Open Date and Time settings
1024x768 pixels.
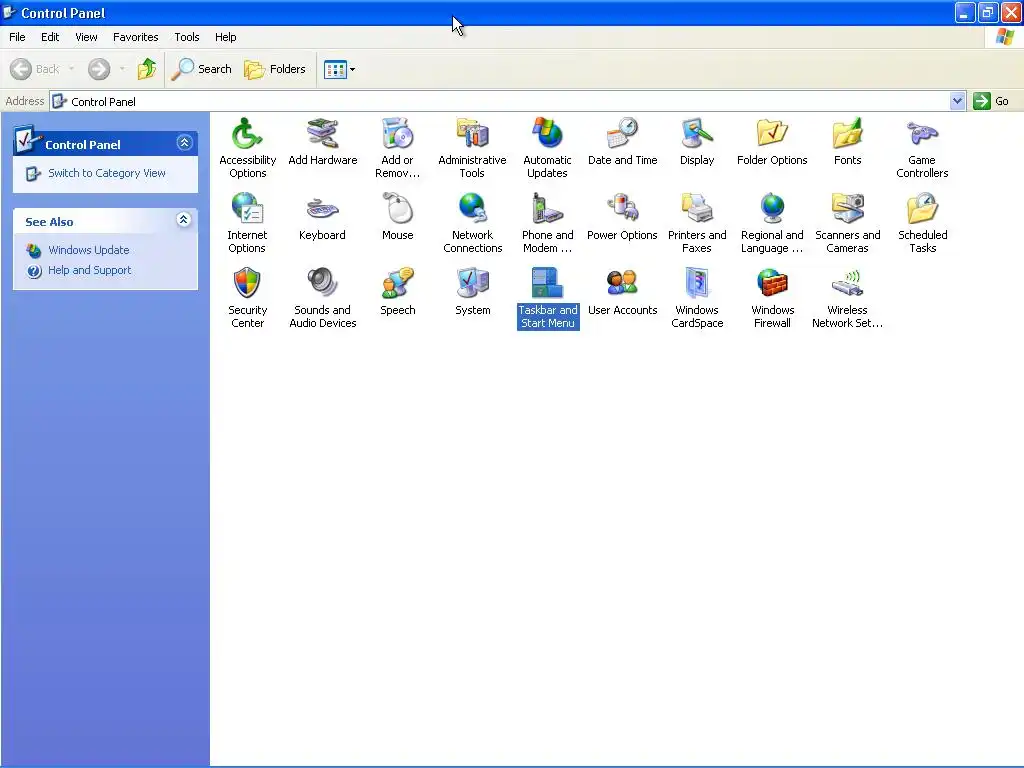622,142
